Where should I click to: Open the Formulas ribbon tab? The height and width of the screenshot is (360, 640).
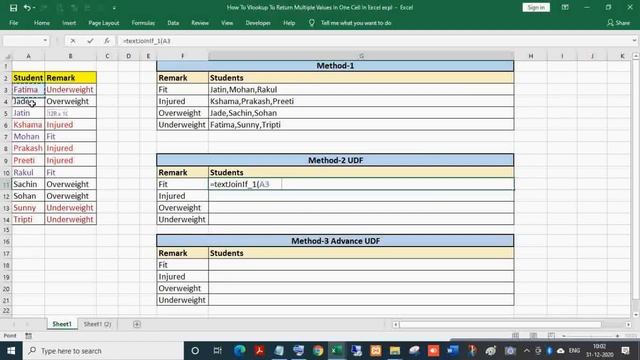tap(143, 23)
